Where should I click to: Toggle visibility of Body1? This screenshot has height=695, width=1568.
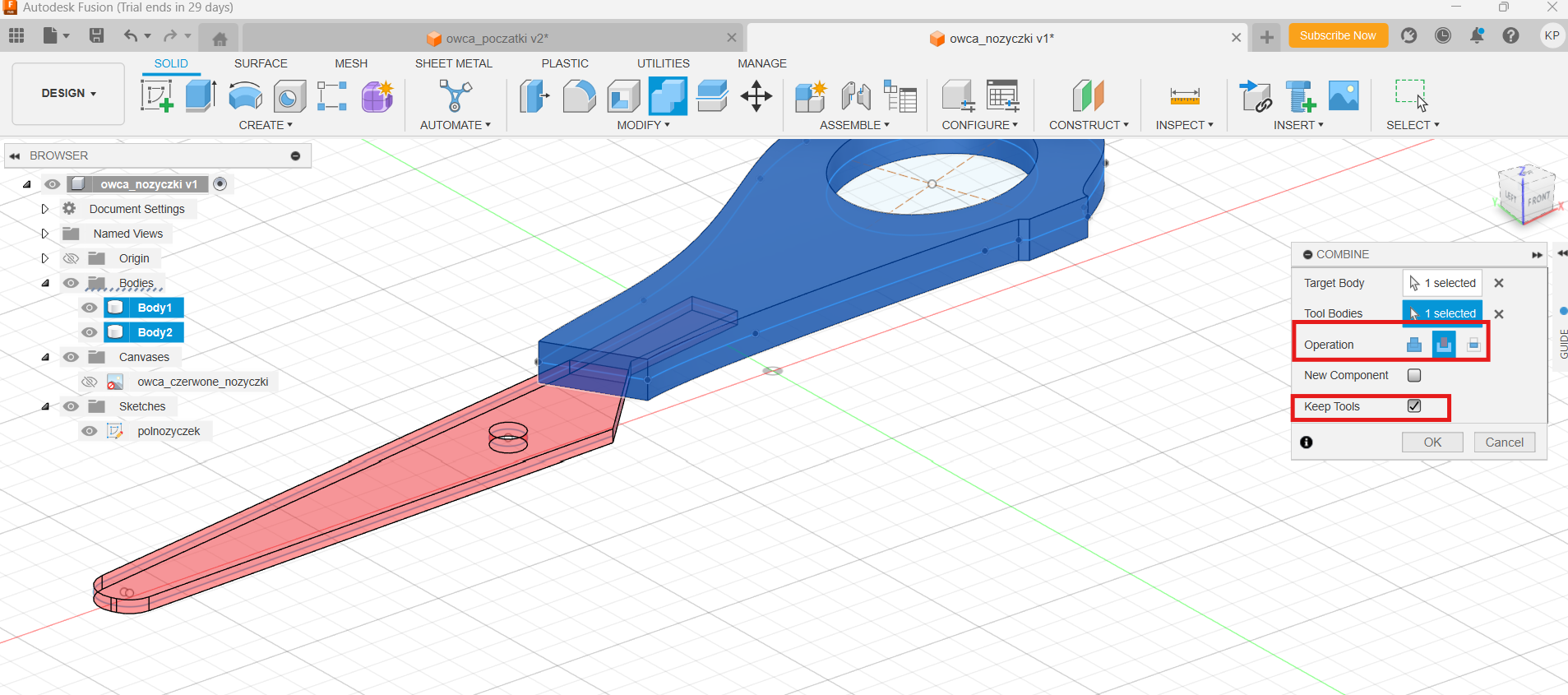point(89,308)
